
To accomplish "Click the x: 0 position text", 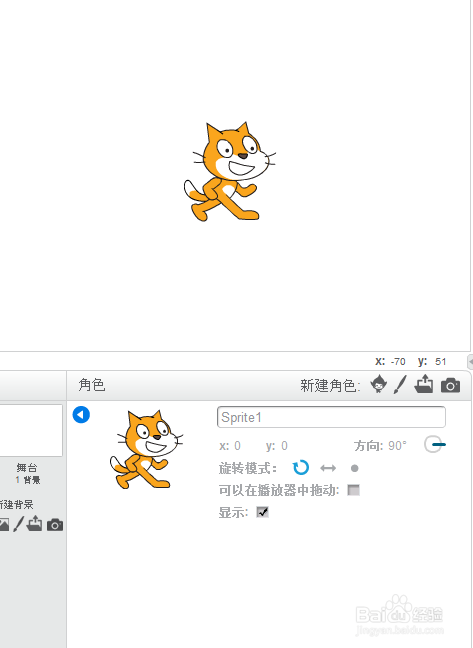I will point(230,446).
